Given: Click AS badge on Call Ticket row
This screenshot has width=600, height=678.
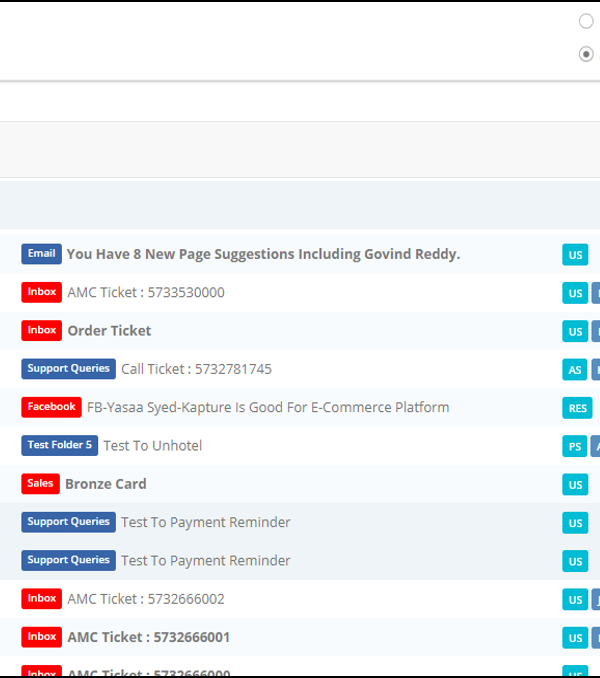Looking at the screenshot, I should pyautogui.click(x=574, y=370).
